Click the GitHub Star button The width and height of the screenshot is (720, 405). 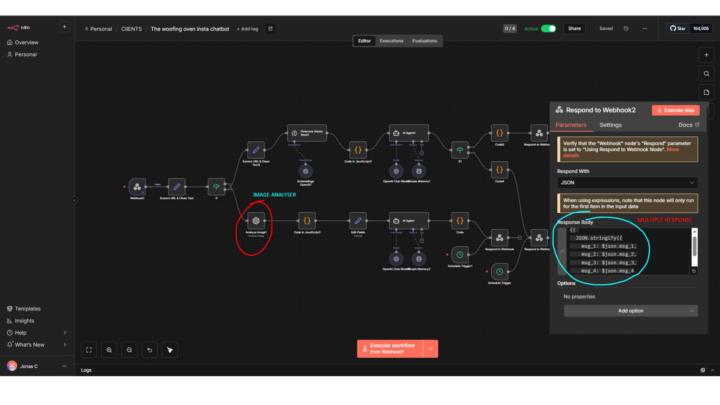[678, 28]
